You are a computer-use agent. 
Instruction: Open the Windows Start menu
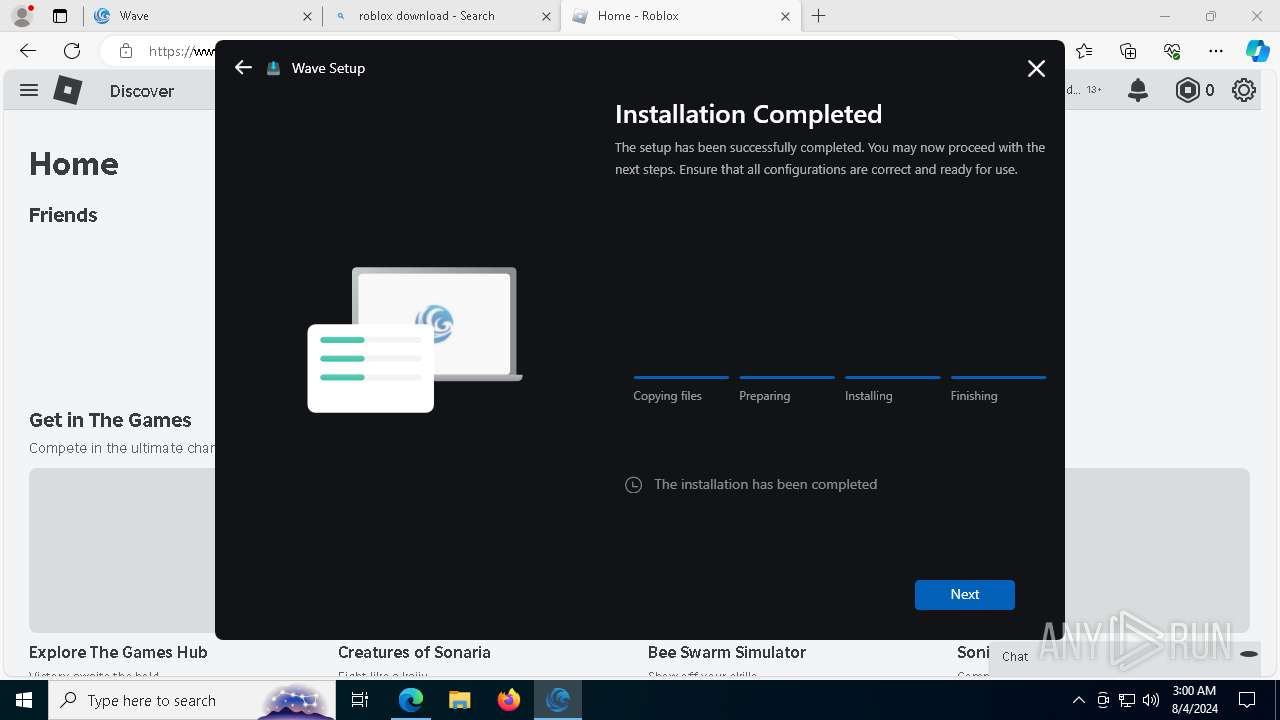tap(24, 700)
